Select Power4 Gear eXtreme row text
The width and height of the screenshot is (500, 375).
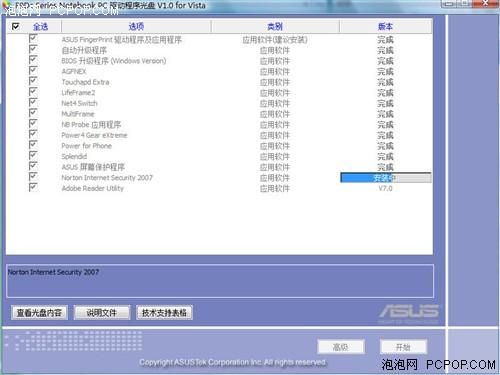click(x=94, y=135)
